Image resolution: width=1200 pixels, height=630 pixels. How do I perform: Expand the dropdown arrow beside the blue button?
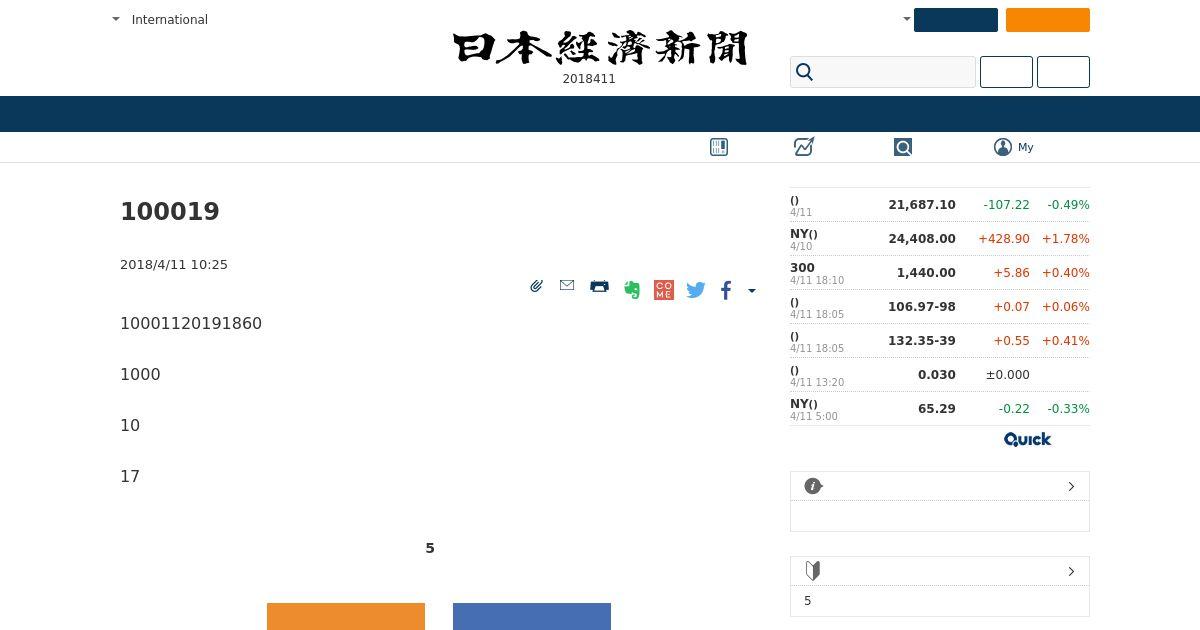tap(907, 19)
